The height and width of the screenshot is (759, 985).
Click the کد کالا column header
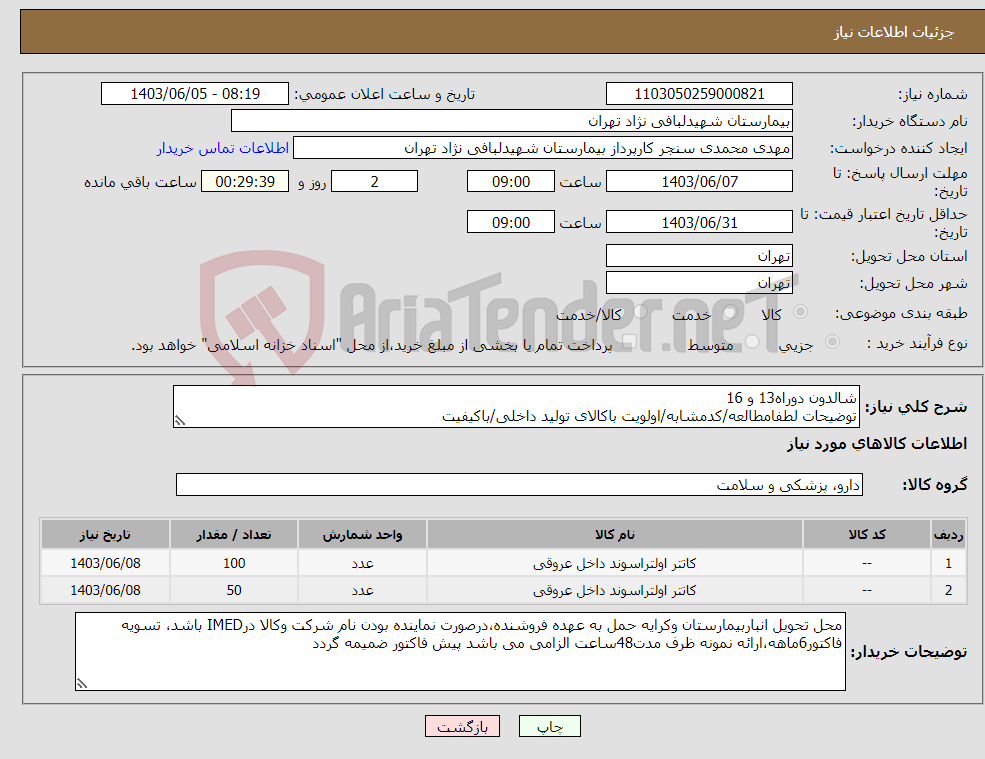coord(867,535)
